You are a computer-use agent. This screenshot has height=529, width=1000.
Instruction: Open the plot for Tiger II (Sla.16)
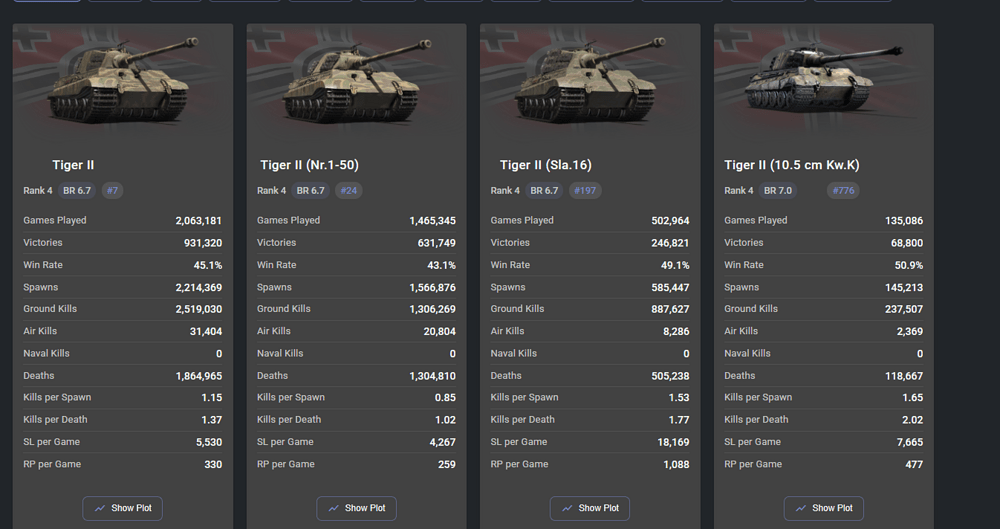[x=589, y=508]
